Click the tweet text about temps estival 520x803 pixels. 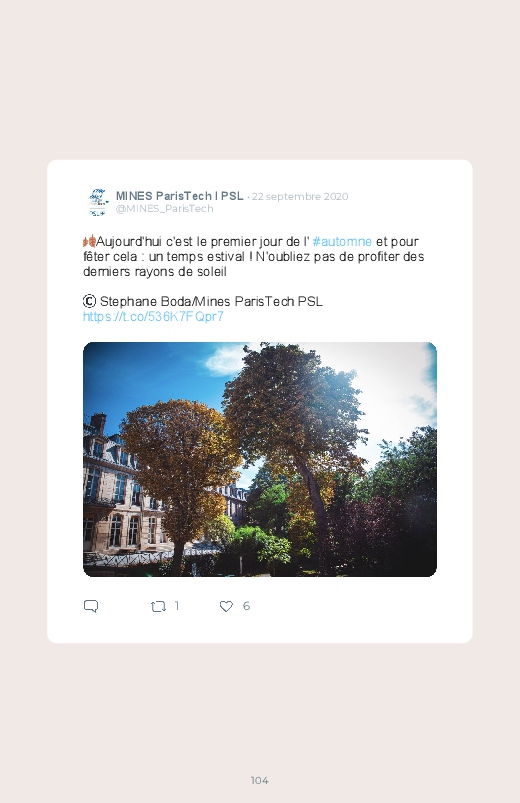tap(254, 257)
